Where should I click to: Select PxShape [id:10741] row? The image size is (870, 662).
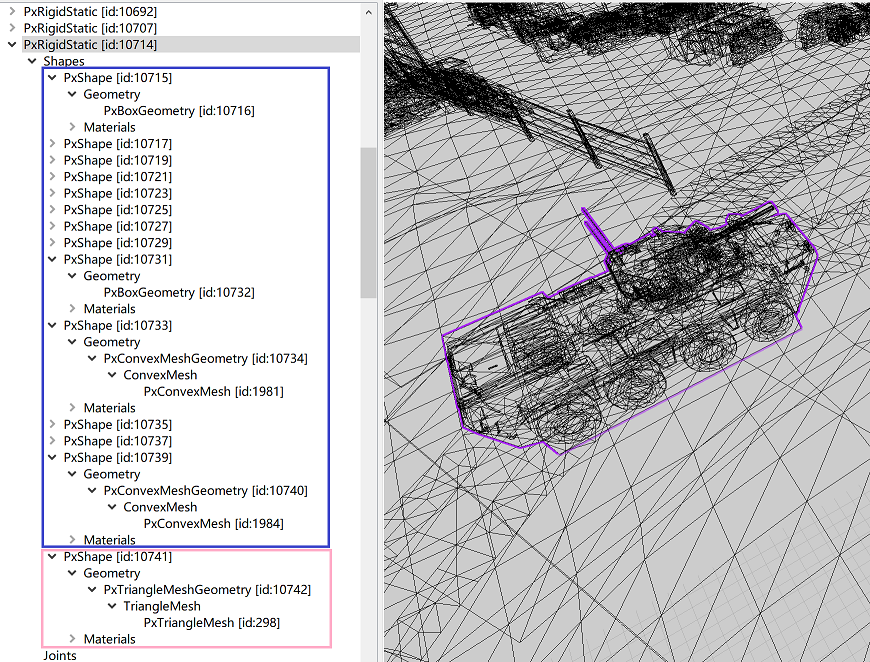coord(118,557)
